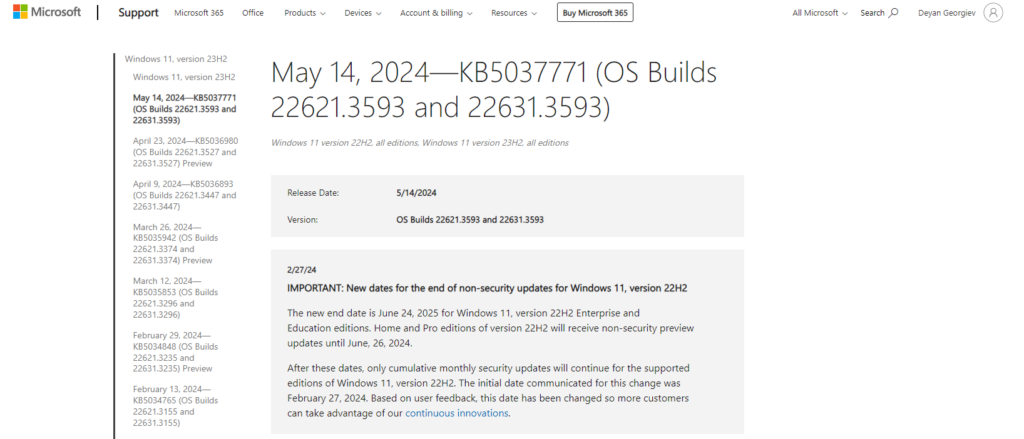
Task: Follow the continuous innovations link
Action: pos(456,413)
